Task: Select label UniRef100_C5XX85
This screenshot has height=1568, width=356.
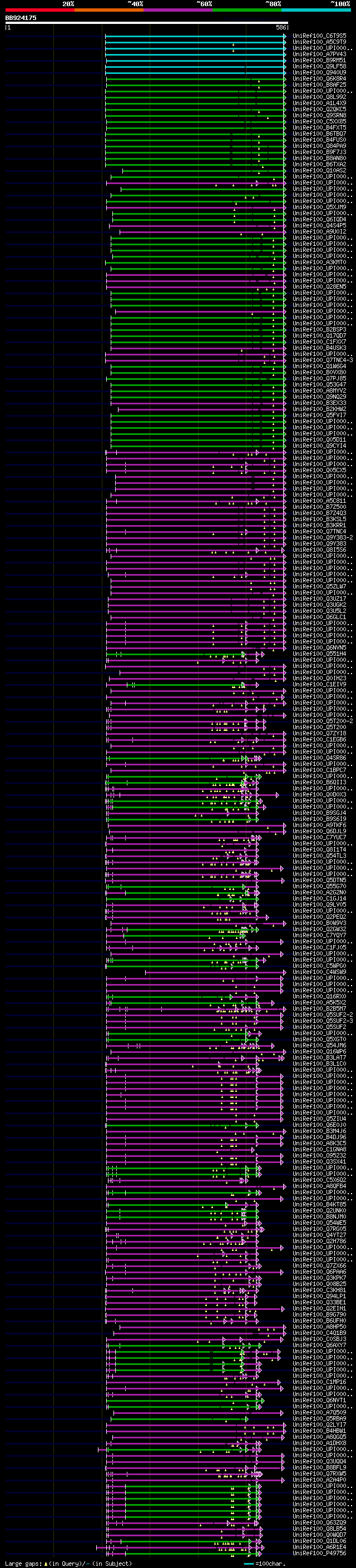Action: pos(319,121)
